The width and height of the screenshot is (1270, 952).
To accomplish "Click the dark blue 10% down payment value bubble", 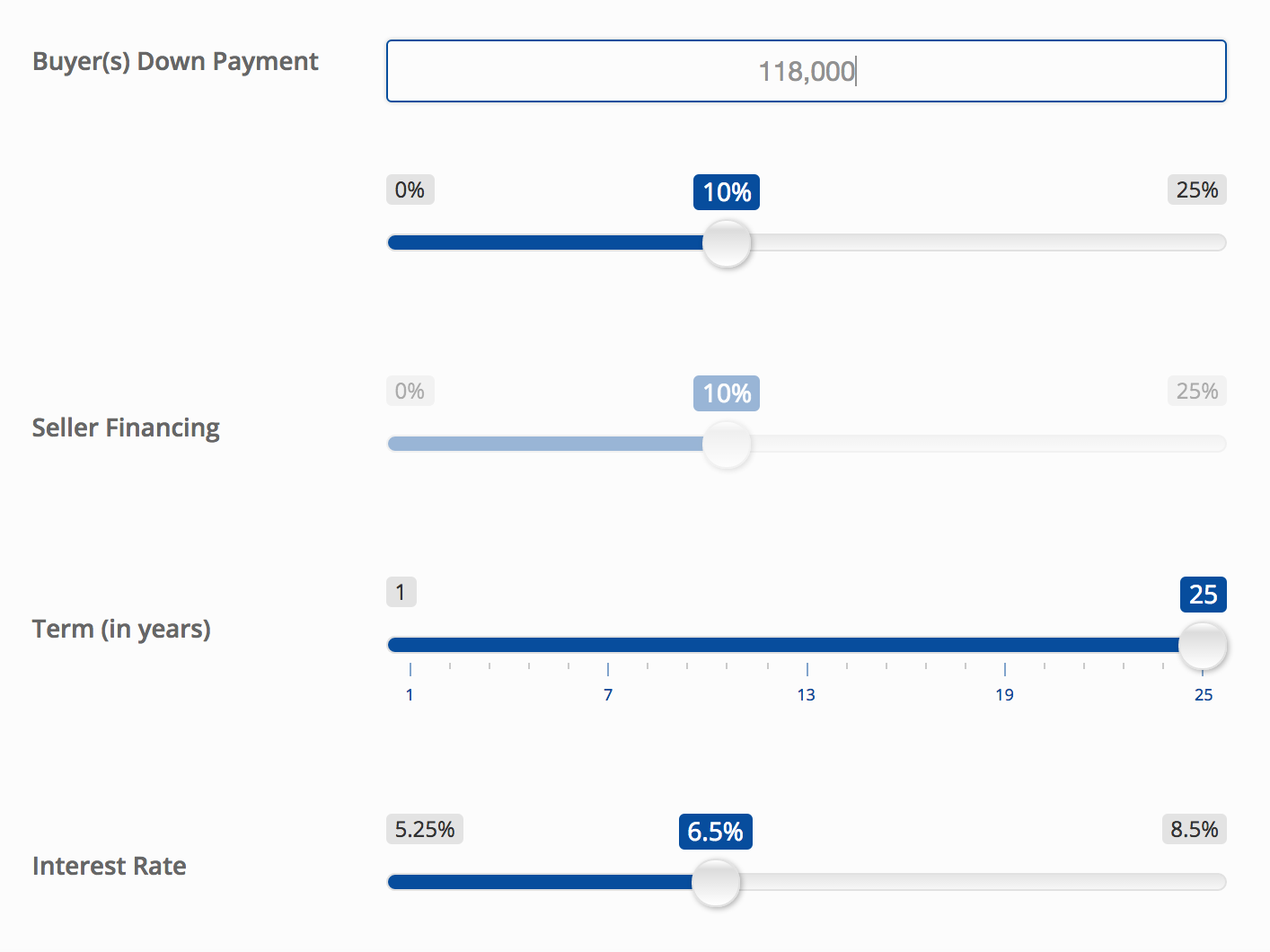I will (726, 192).
